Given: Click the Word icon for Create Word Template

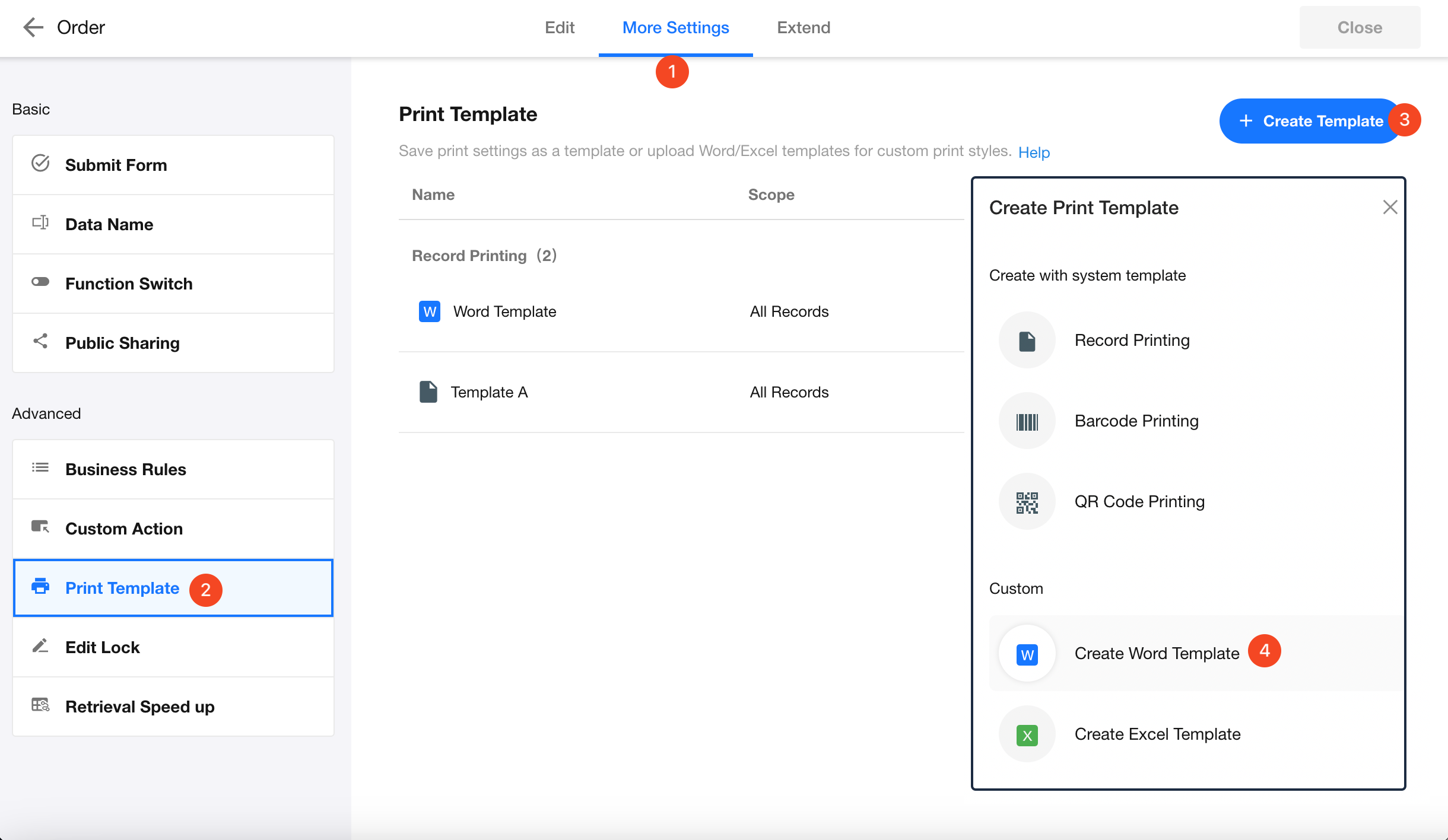Looking at the screenshot, I should click(x=1027, y=654).
